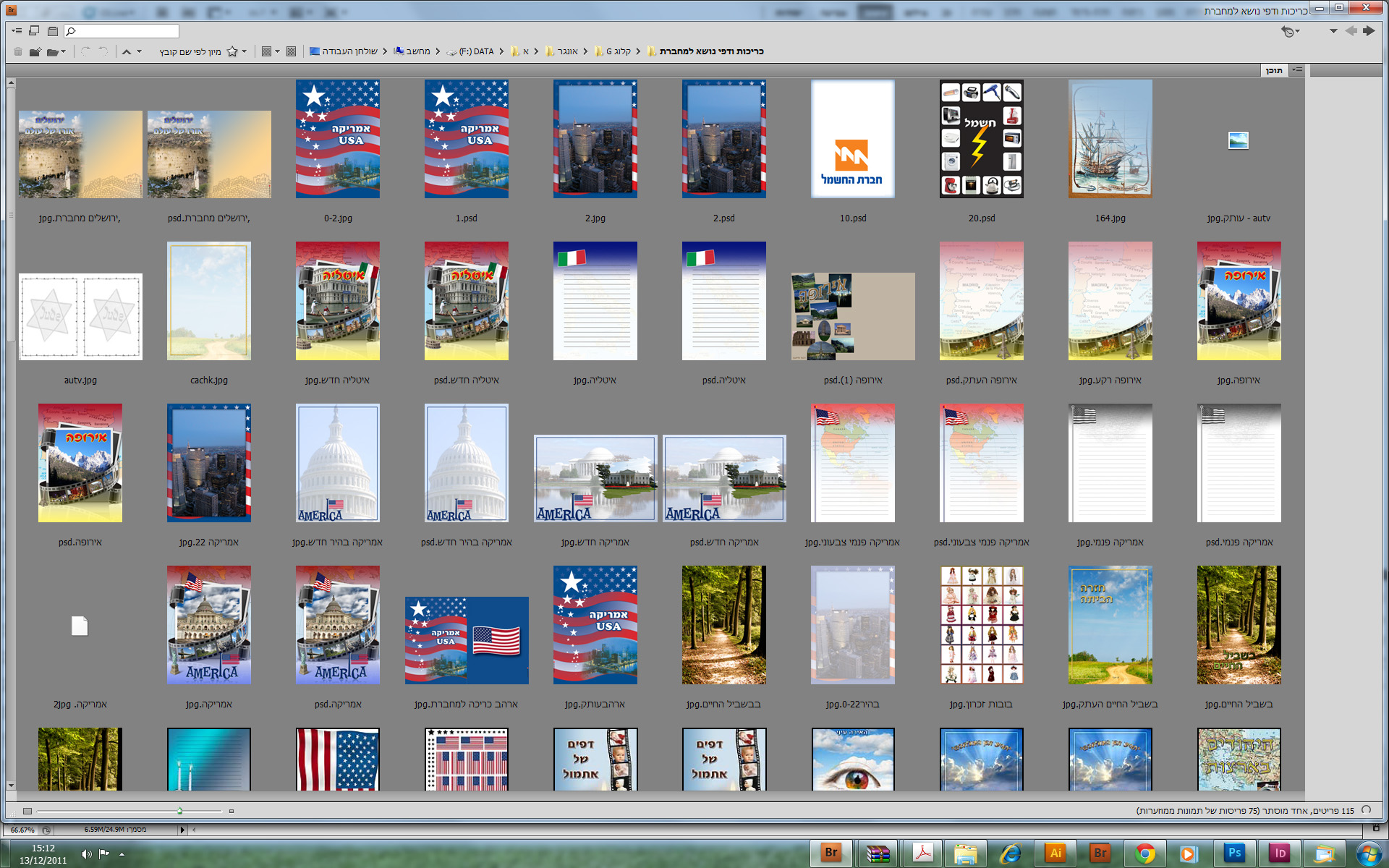
Task: Rotate 90 degrees clockwise
Action: tap(86, 51)
